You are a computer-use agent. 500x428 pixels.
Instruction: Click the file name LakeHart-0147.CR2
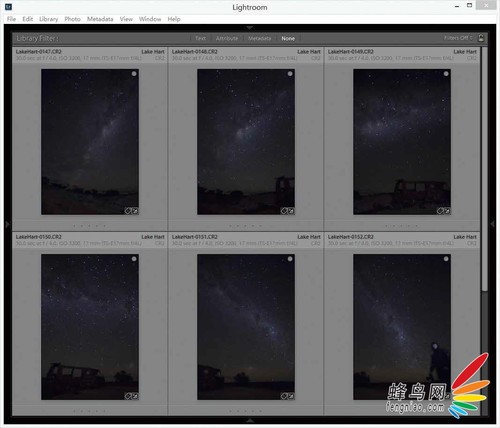(x=39, y=52)
